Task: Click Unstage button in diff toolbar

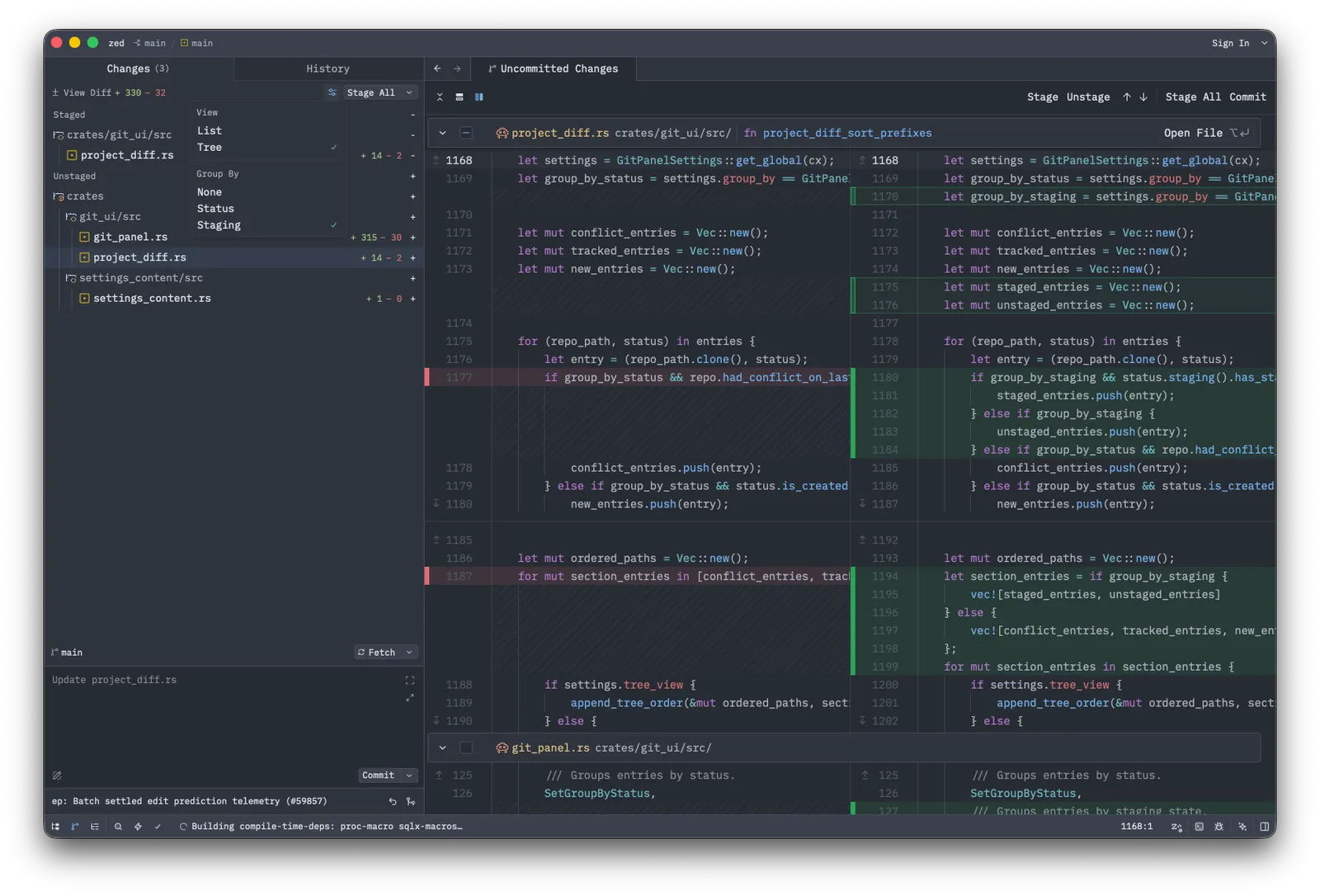Action: point(1088,97)
